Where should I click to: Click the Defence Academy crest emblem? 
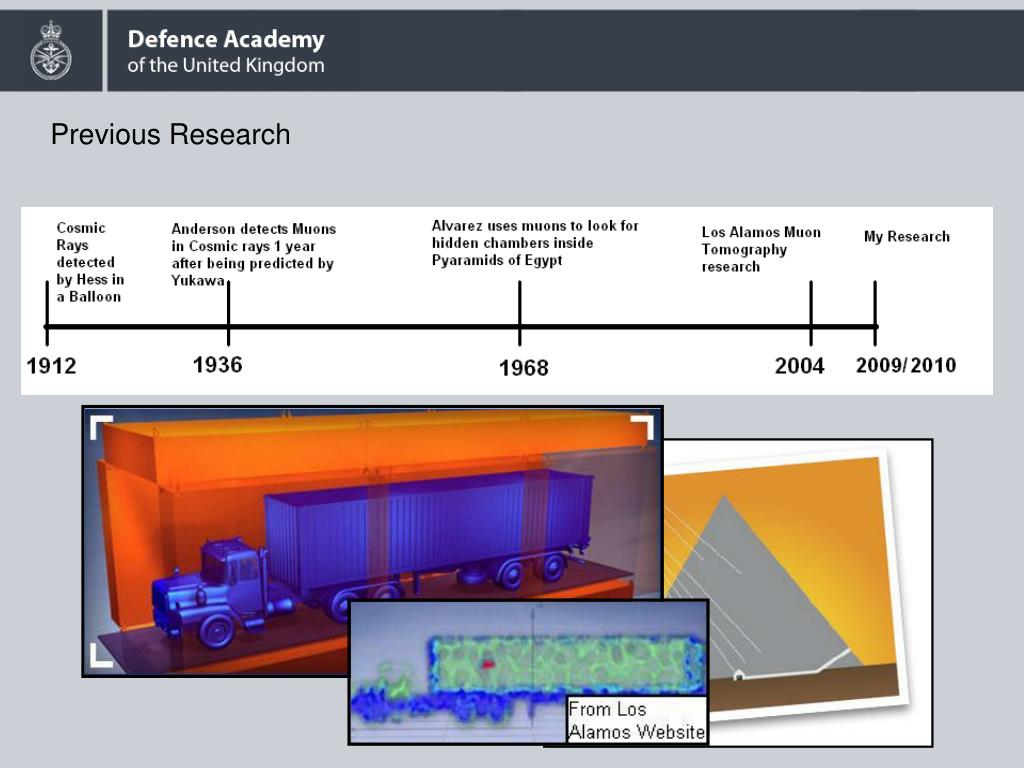pos(50,51)
